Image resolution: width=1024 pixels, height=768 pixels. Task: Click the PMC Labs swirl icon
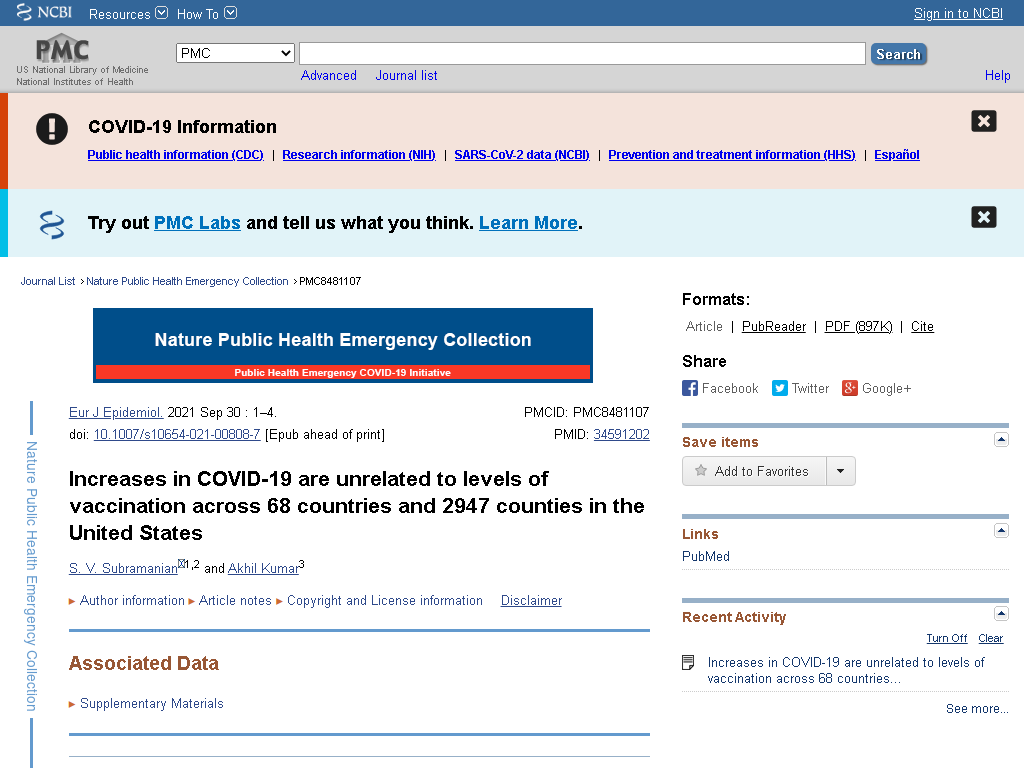pos(52,225)
